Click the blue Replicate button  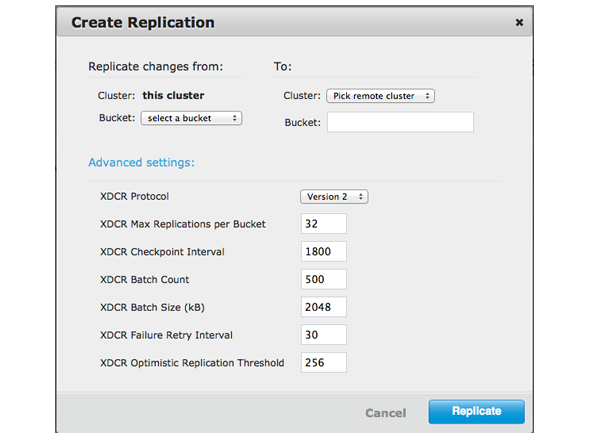tap(476, 412)
